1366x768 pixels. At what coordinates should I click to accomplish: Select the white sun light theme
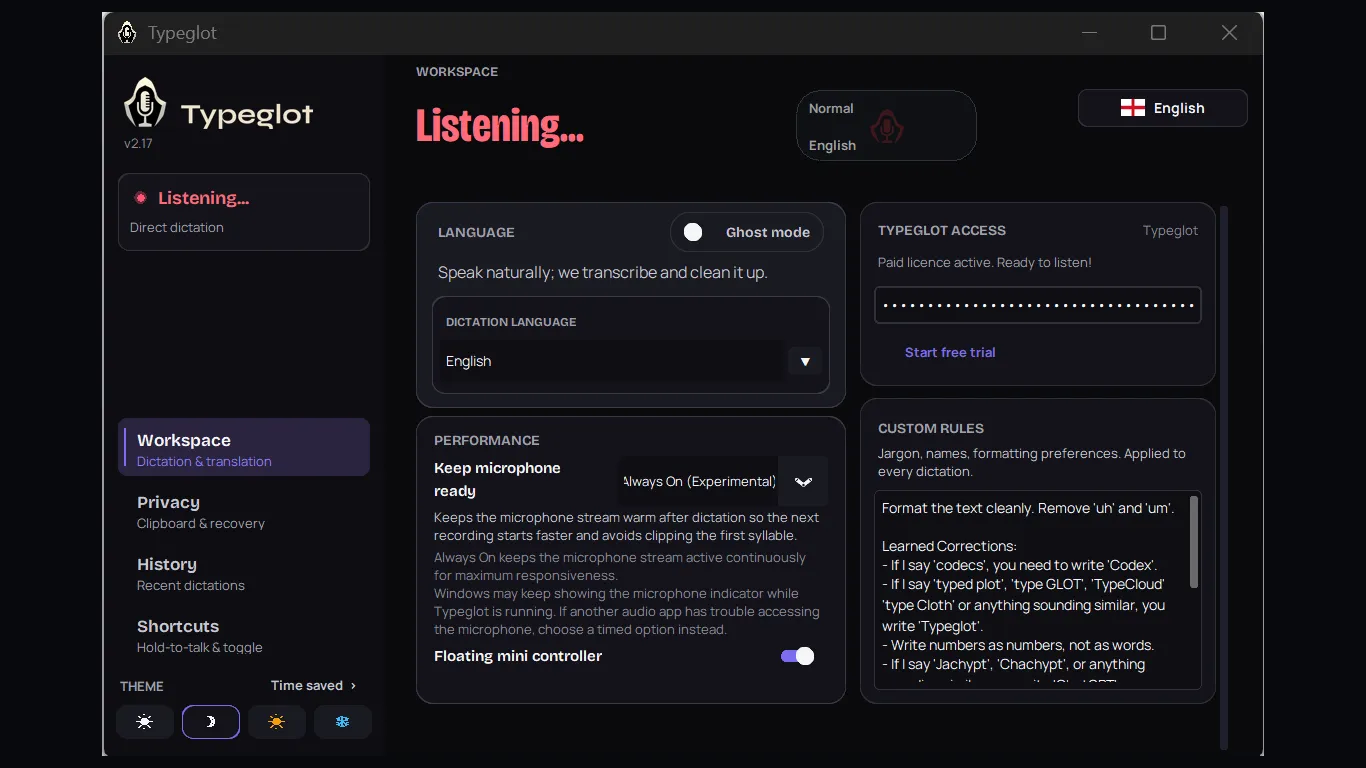pyautogui.click(x=145, y=722)
